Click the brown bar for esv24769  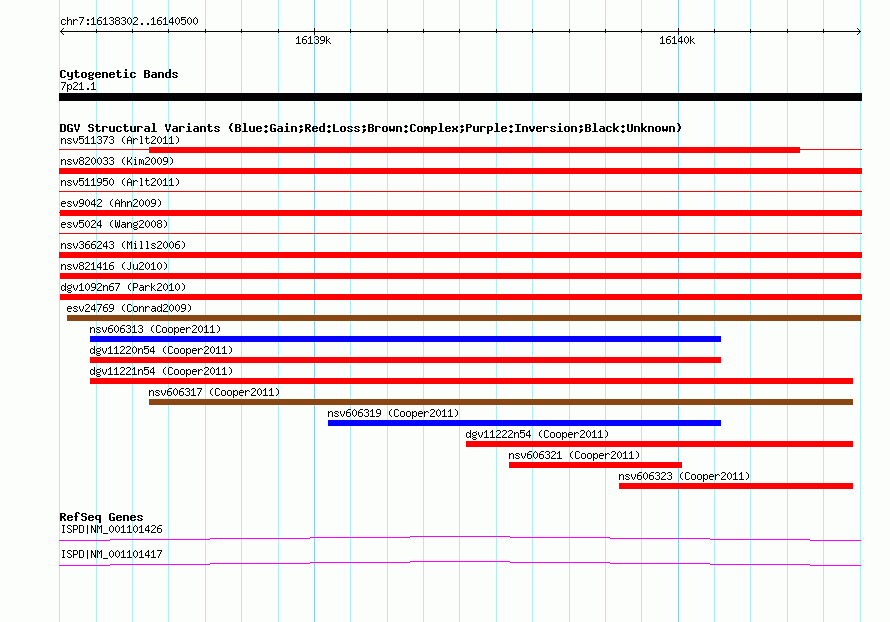(x=464, y=318)
